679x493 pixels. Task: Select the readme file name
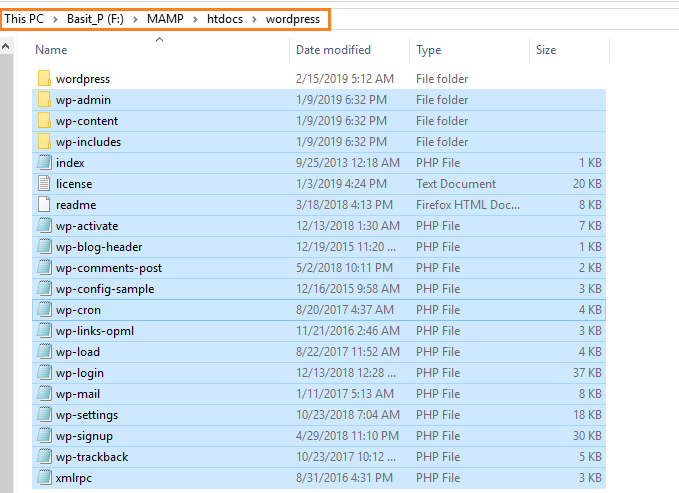[x=76, y=205]
